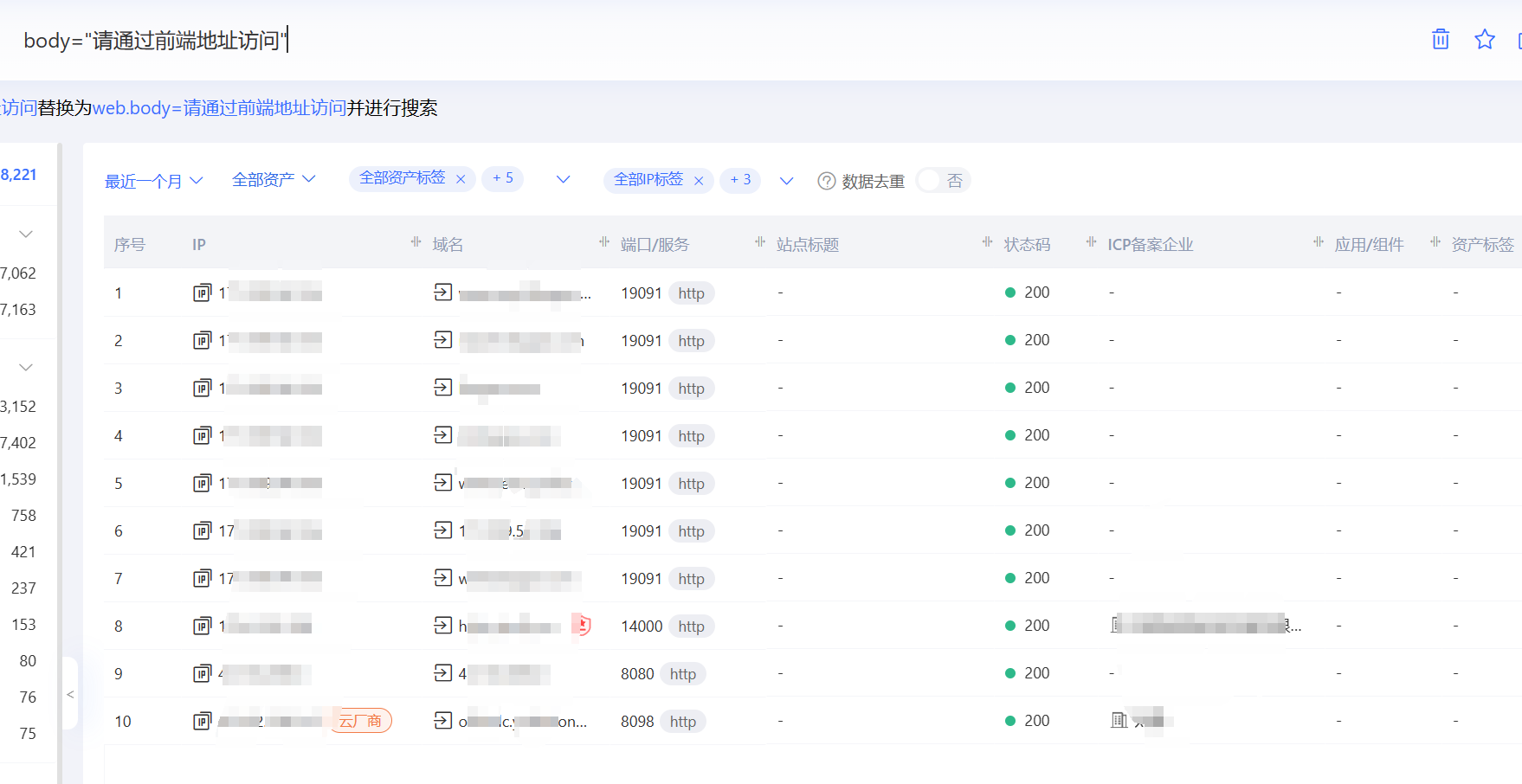Image resolution: width=1522 pixels, height=784 pixels.
Task: Click the sort icon on the 域名 column
Action: coord(415,242)
